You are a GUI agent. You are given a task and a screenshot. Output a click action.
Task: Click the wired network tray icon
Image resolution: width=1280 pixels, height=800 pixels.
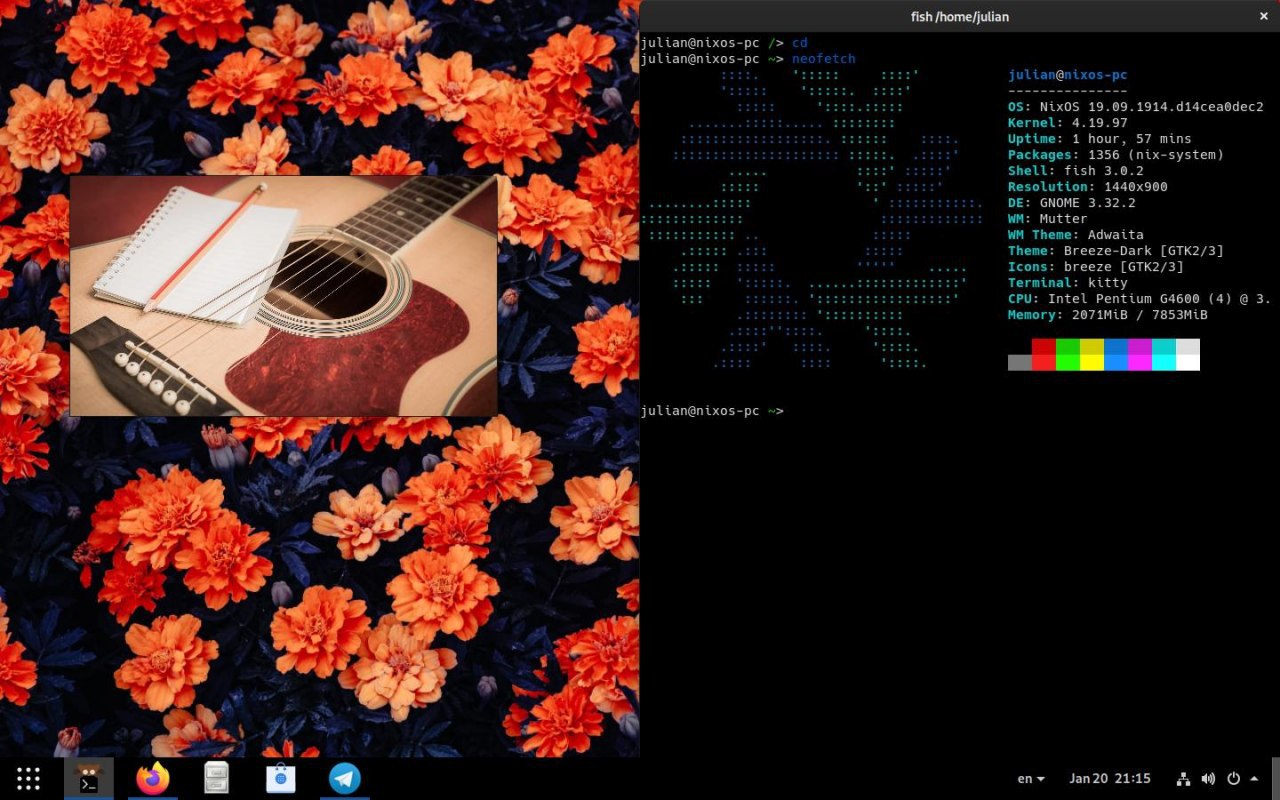click(x=1184, y=778)
